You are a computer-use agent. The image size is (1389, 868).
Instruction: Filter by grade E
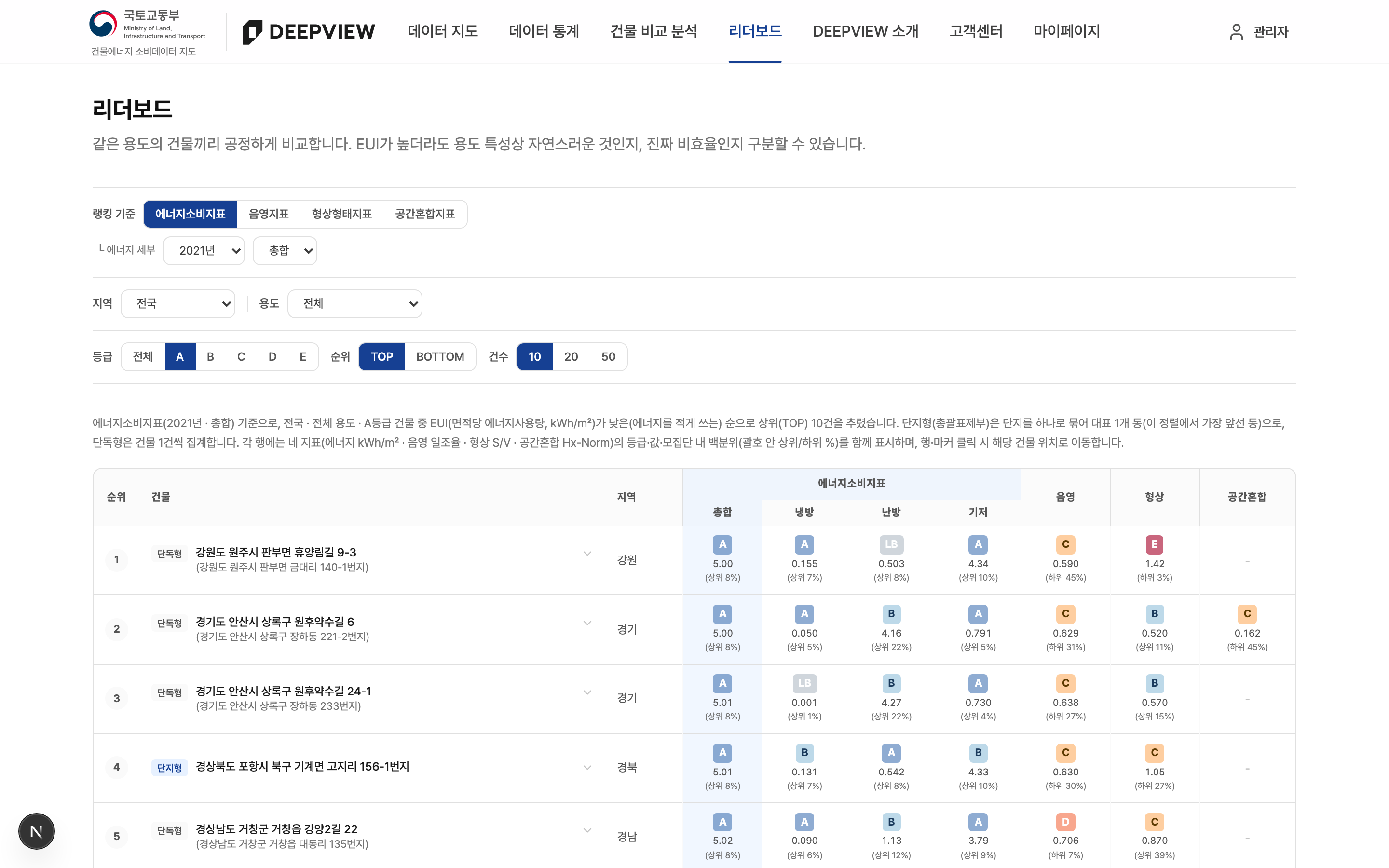point(302,357)
